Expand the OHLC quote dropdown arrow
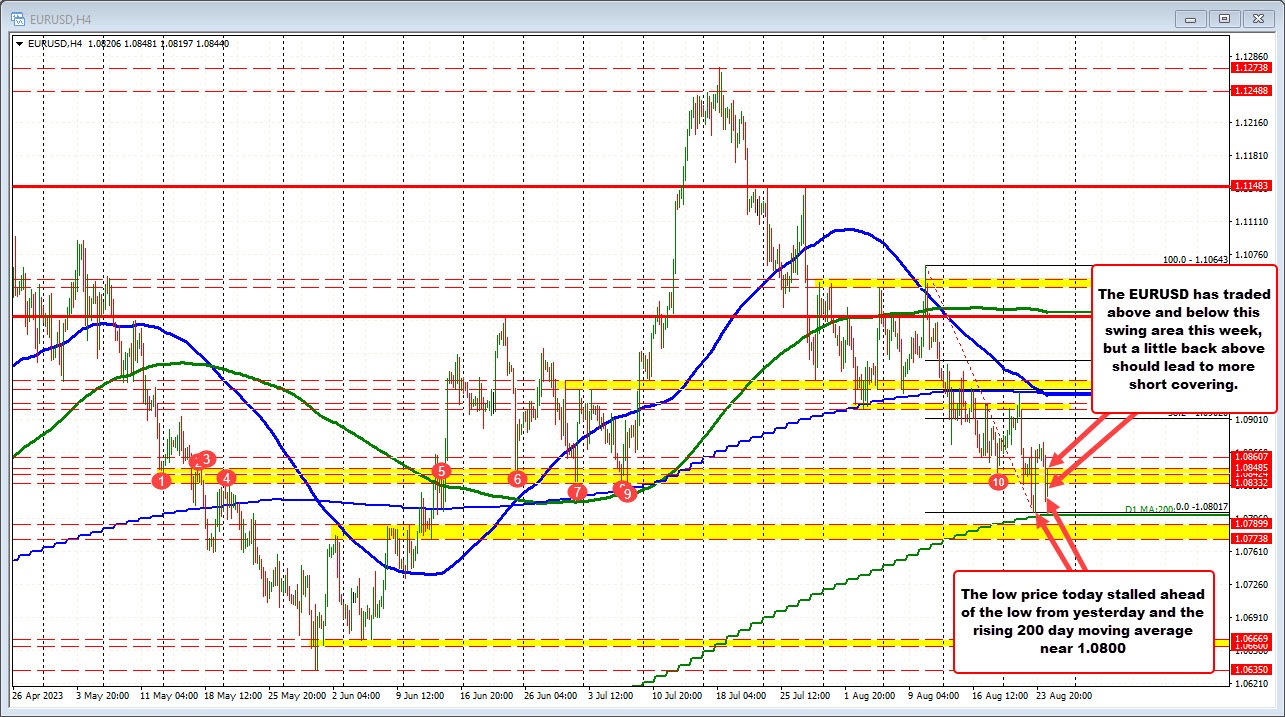1285x717 pixels. pyautogui.click(x=18, y=43)
